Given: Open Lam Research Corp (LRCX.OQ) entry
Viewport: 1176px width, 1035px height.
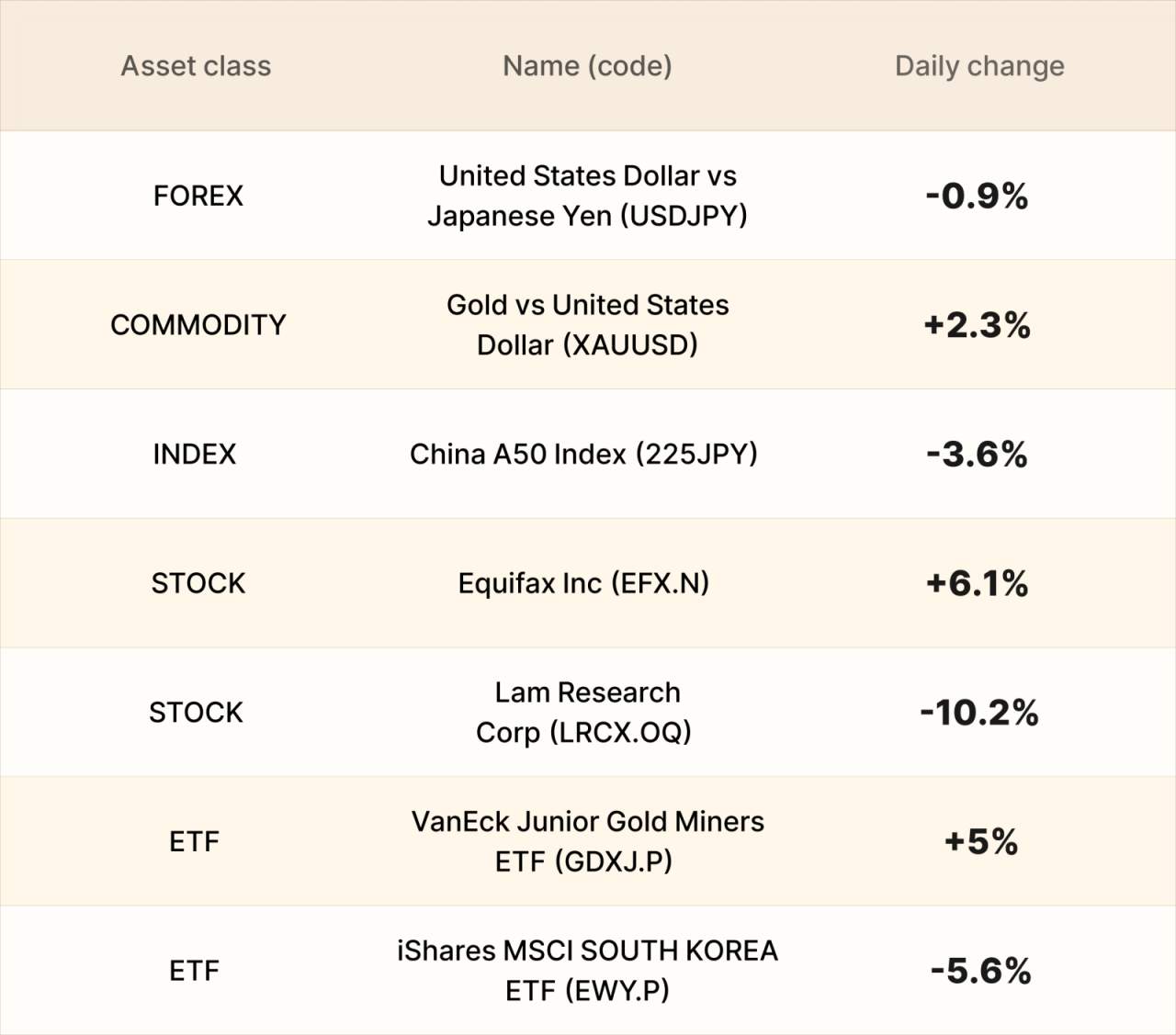Looking at the screenshot, I should click(584, 713).
